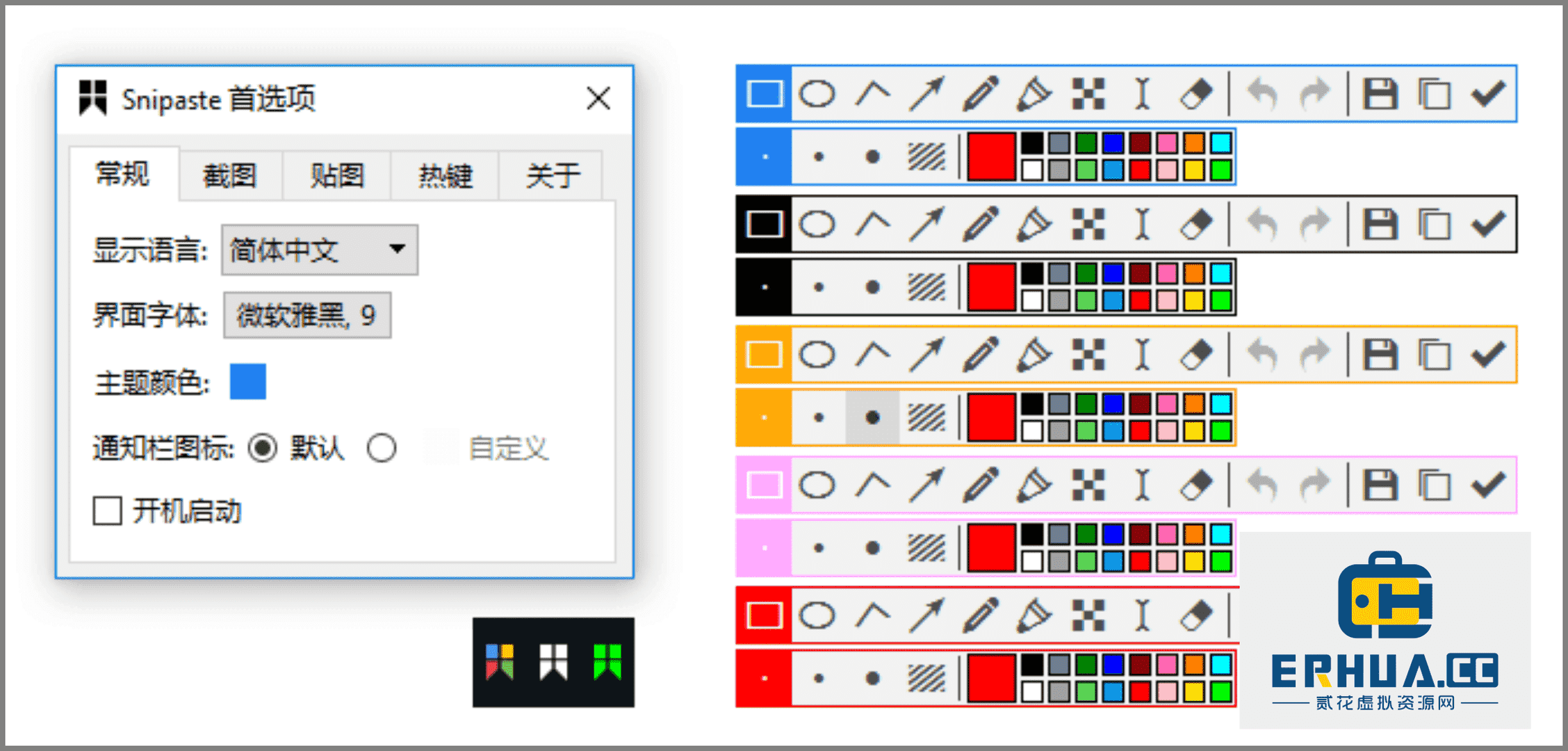
Task: Pick the Polyline tool in the blue toolbar
Action: [x=872, y=94]
